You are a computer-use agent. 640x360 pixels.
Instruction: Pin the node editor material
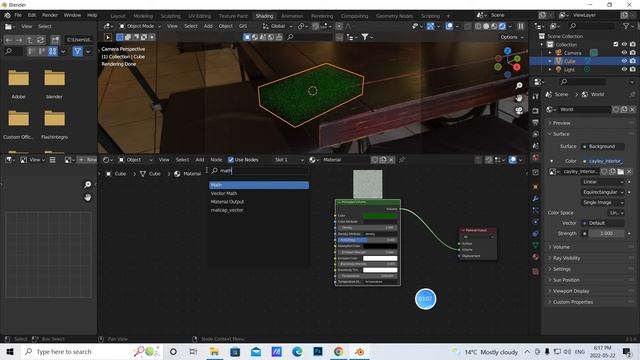(402, 160)
